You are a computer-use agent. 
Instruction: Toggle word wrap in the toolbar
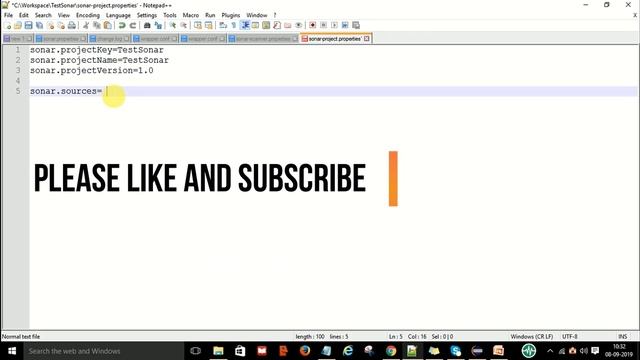coord(223,25)
